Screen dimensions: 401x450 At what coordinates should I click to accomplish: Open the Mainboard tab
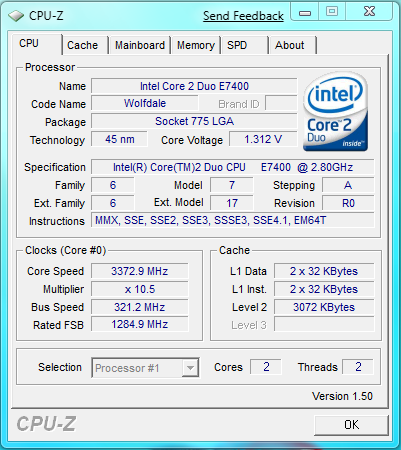coord(140,45)
